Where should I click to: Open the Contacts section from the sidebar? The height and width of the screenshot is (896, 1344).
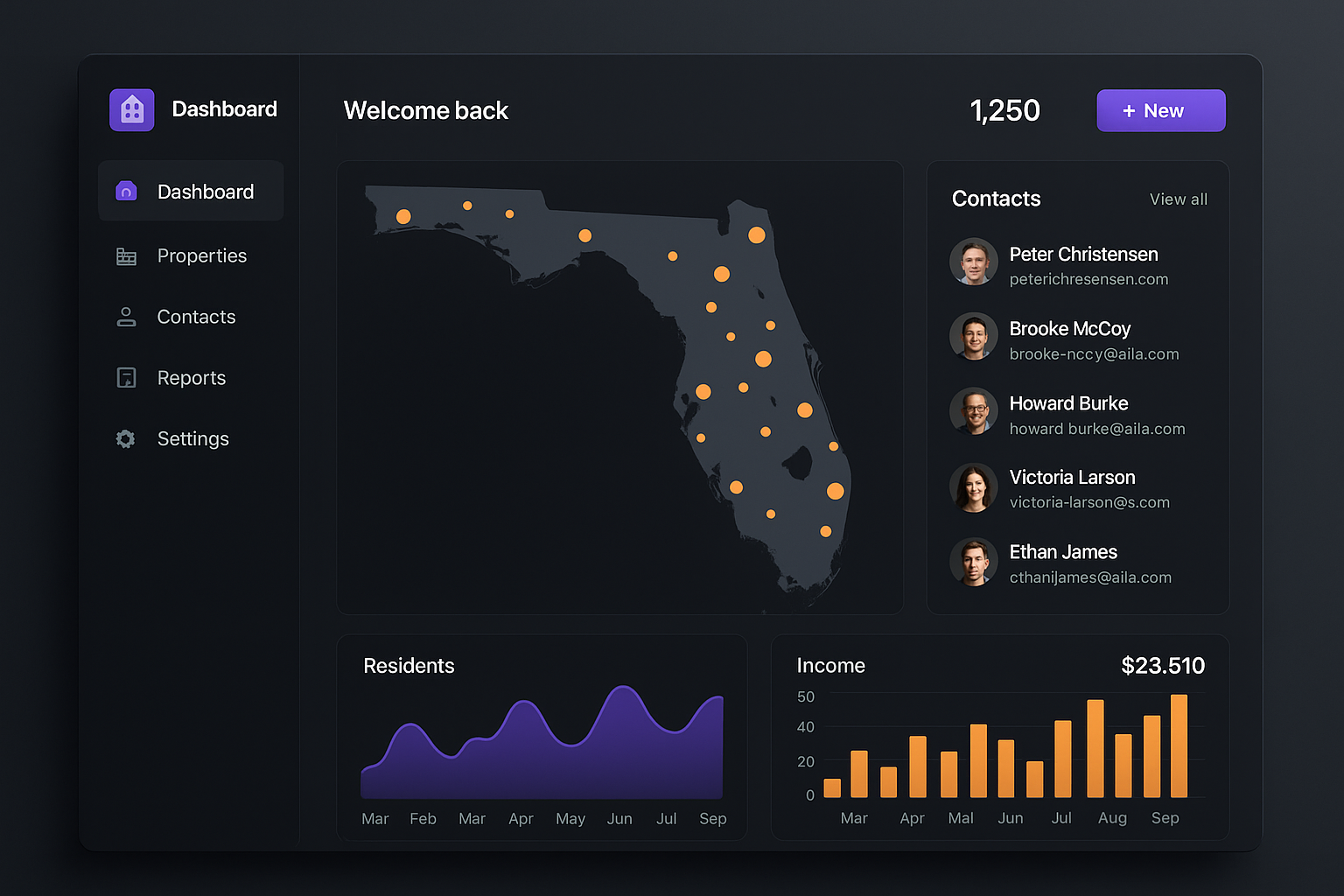click(195, 316)
